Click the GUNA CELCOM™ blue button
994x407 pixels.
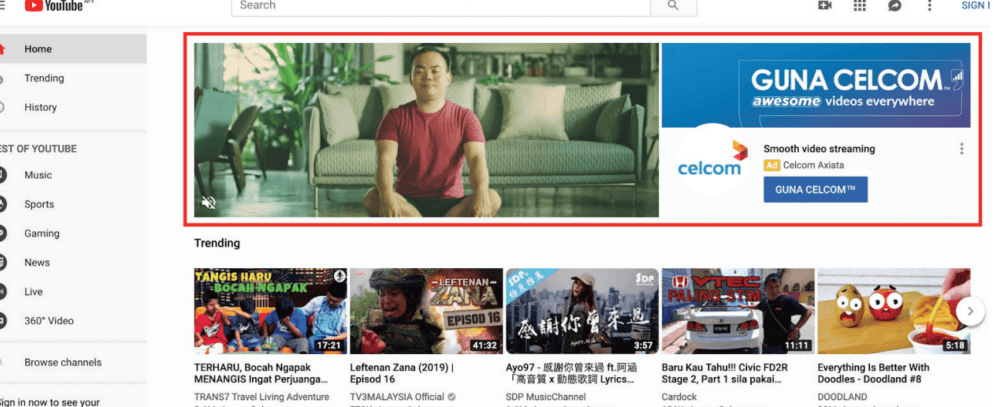(x=815, y=190)
